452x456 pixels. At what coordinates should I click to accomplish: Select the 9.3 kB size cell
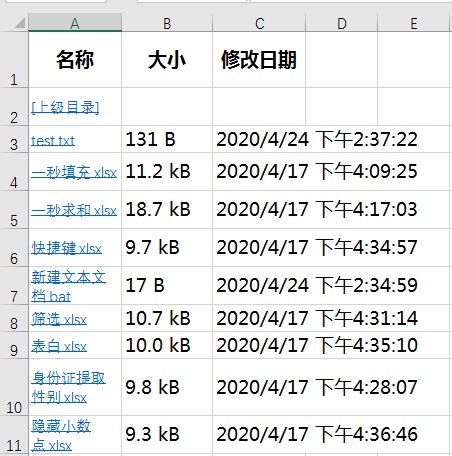pyautogui.click(x=167, y=434)
